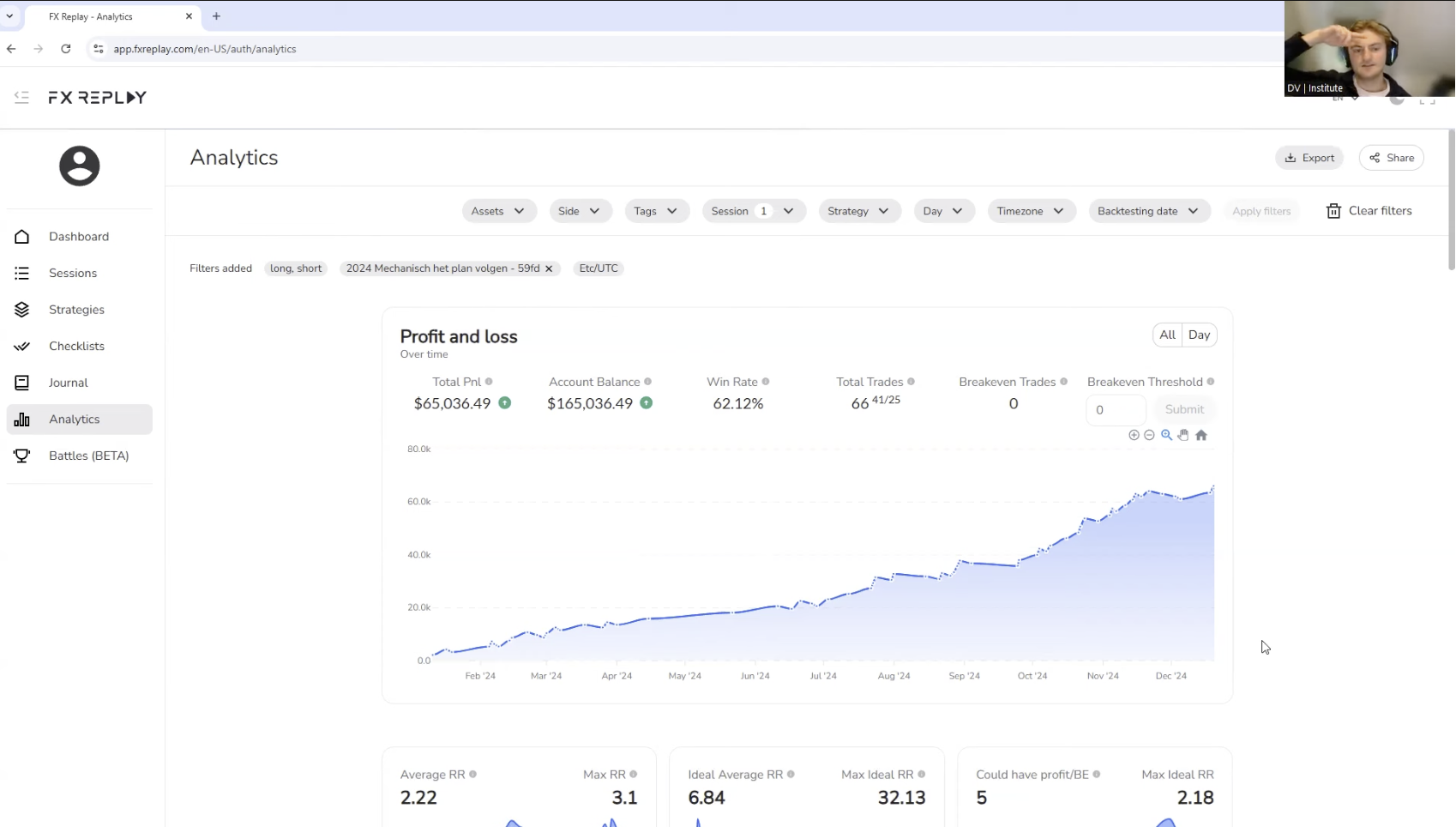The height and width of the screenshot is (827, 1456).
Task: Click the user profile avatar icon
Action: [x=79, y=166]
